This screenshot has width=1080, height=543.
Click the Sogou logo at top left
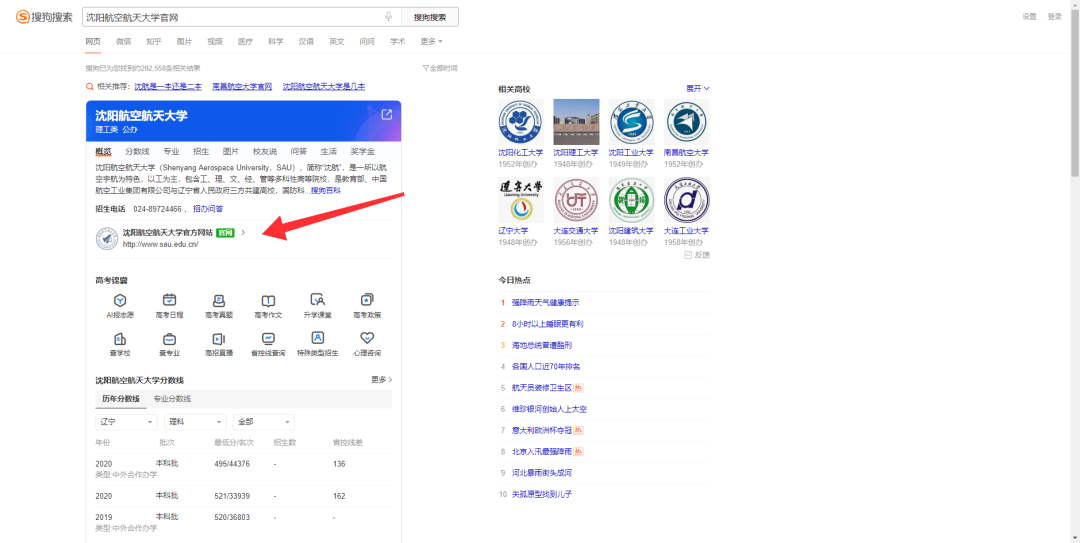(x=45, y=17)
